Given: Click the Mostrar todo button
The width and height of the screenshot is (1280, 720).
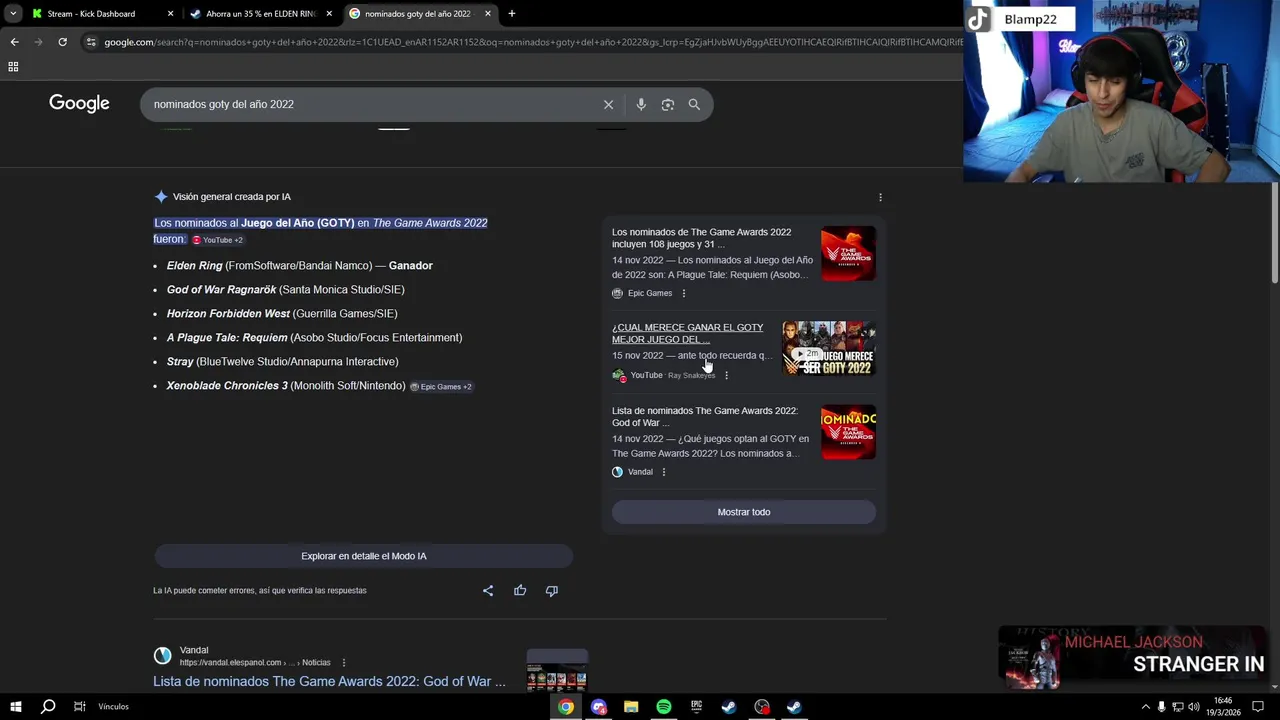Looking at the screenshot, I should [744, 512].
